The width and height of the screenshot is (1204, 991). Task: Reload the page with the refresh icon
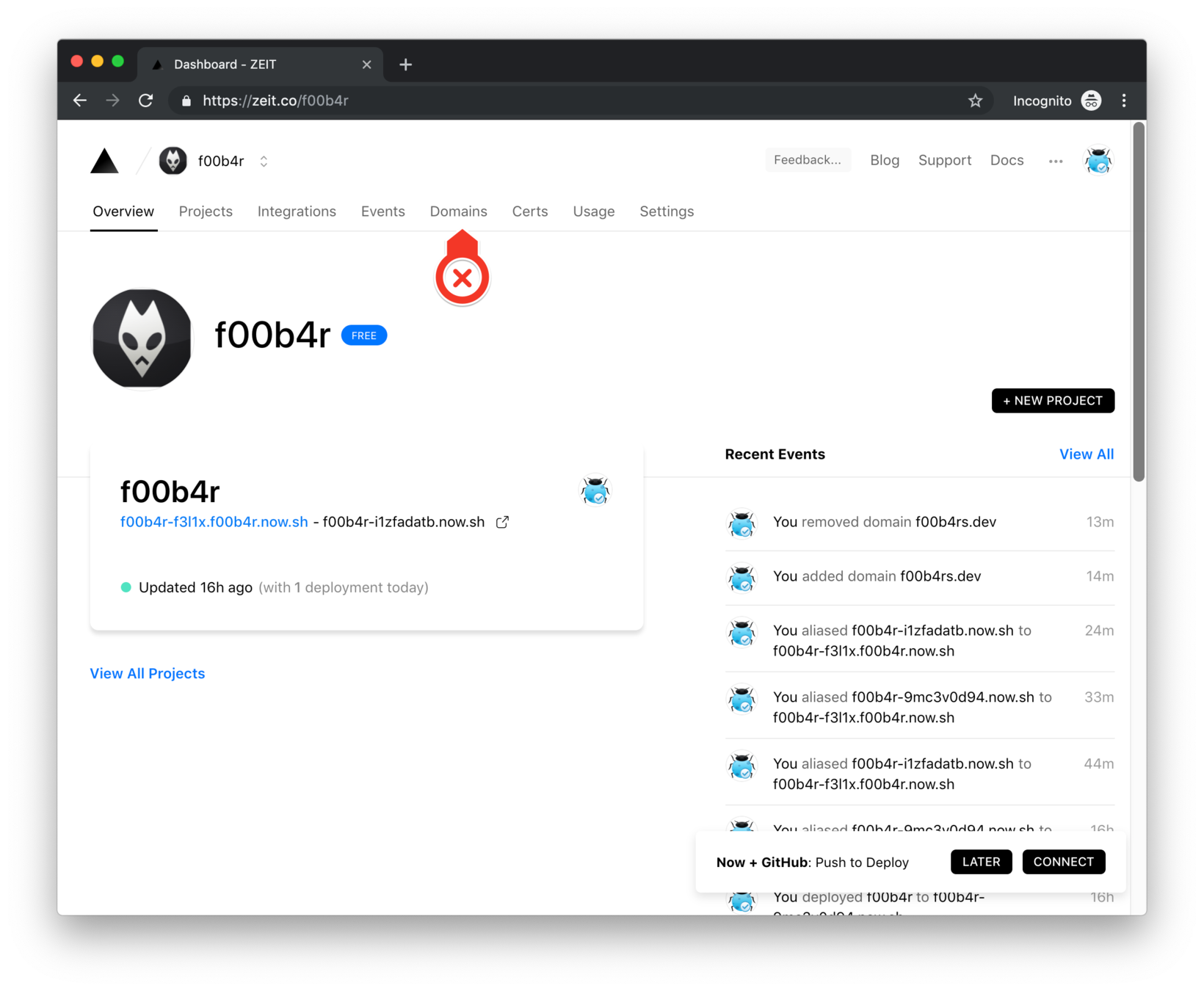tap(145, 101)
